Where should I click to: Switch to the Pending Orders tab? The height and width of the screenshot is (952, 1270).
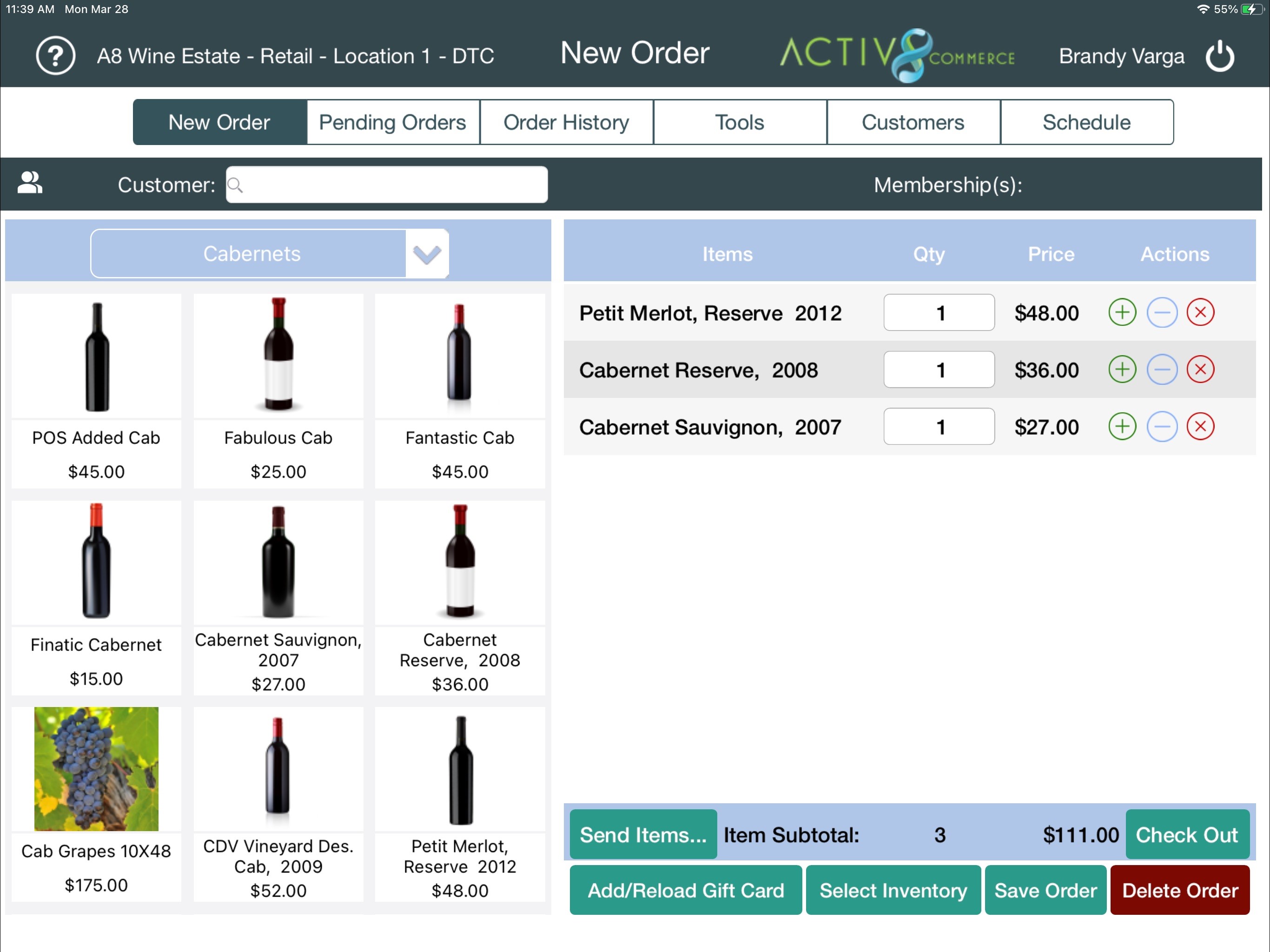pyautogui.click(x=393, y=122)
